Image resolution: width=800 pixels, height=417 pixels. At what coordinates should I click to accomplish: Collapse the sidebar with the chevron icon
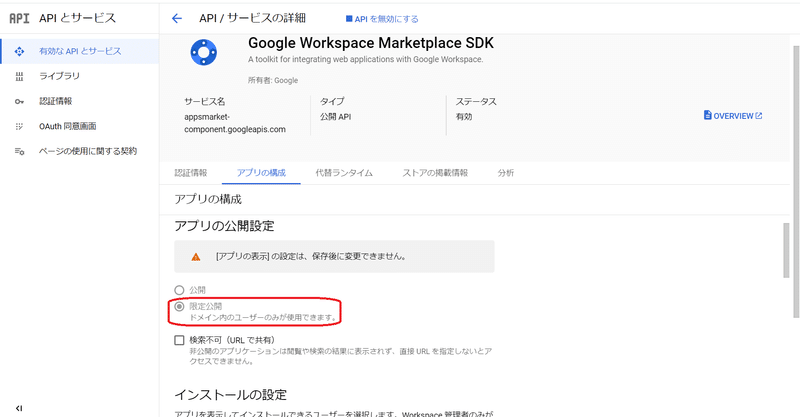(x=19, y=408)
